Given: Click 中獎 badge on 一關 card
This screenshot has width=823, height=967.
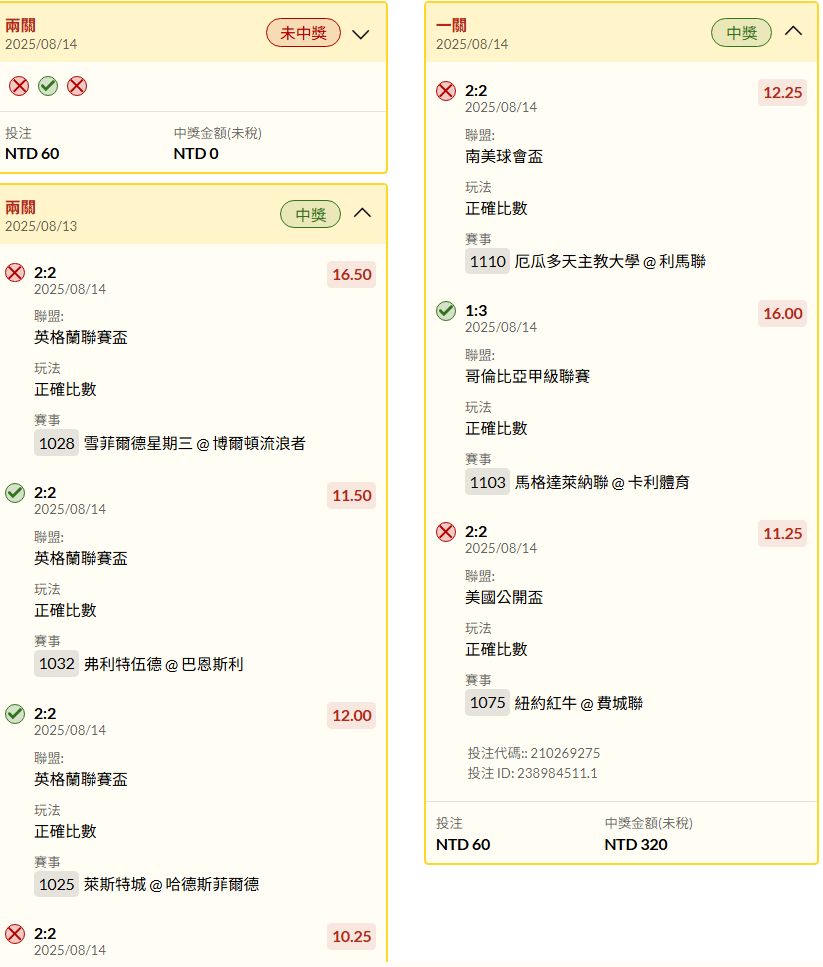Looking at the screenshot, I should 742,33.
